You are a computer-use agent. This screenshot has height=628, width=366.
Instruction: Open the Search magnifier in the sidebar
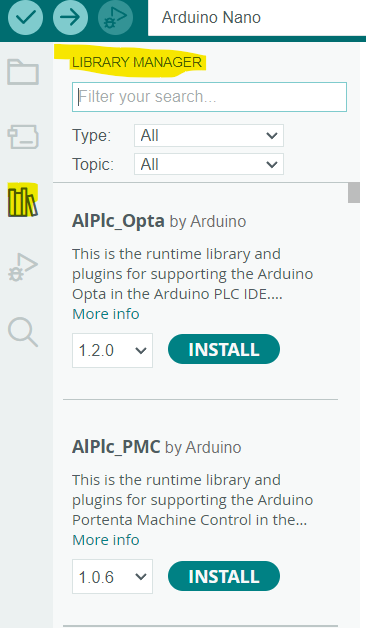pos(23,332)
